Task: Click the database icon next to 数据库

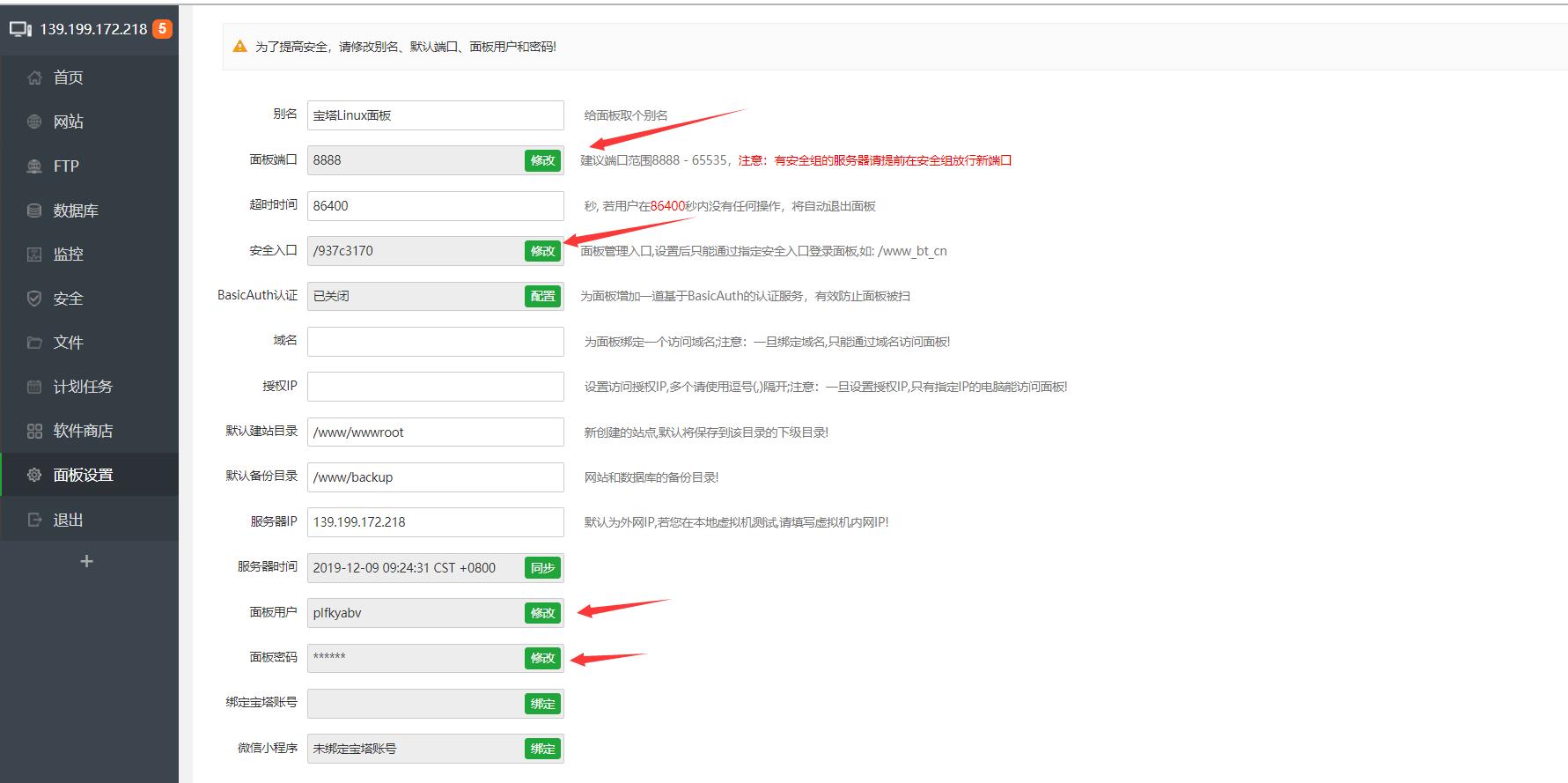Action: click(x=34, y=211)
